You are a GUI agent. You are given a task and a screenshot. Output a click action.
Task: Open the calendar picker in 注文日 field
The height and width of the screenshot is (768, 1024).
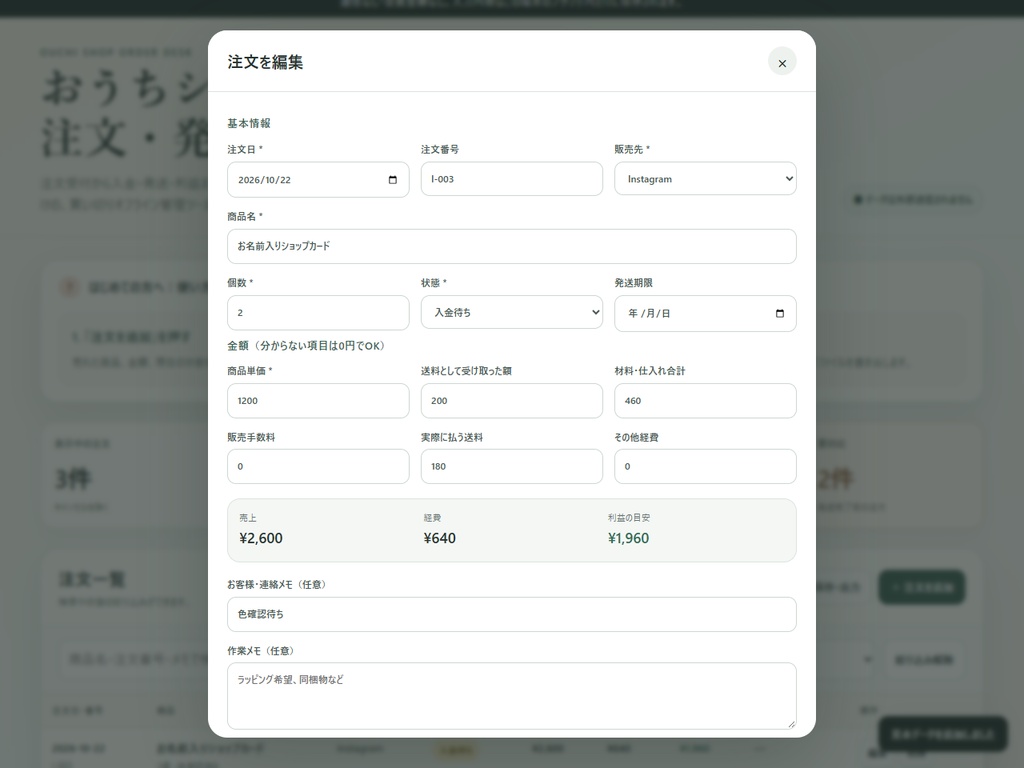pos(392,180)
